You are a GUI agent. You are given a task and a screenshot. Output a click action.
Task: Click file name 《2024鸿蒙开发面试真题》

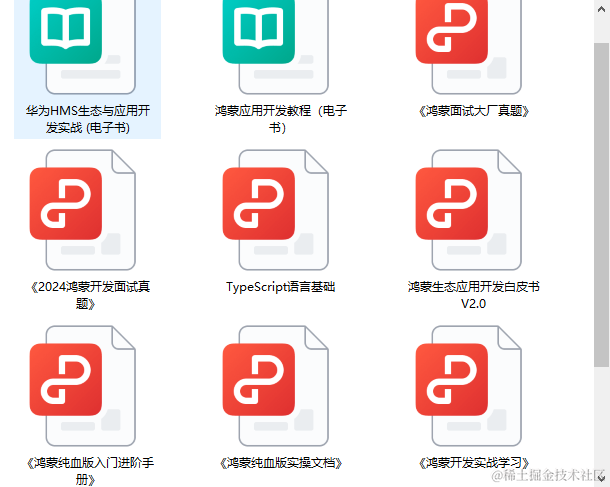[x=88, y=295]
